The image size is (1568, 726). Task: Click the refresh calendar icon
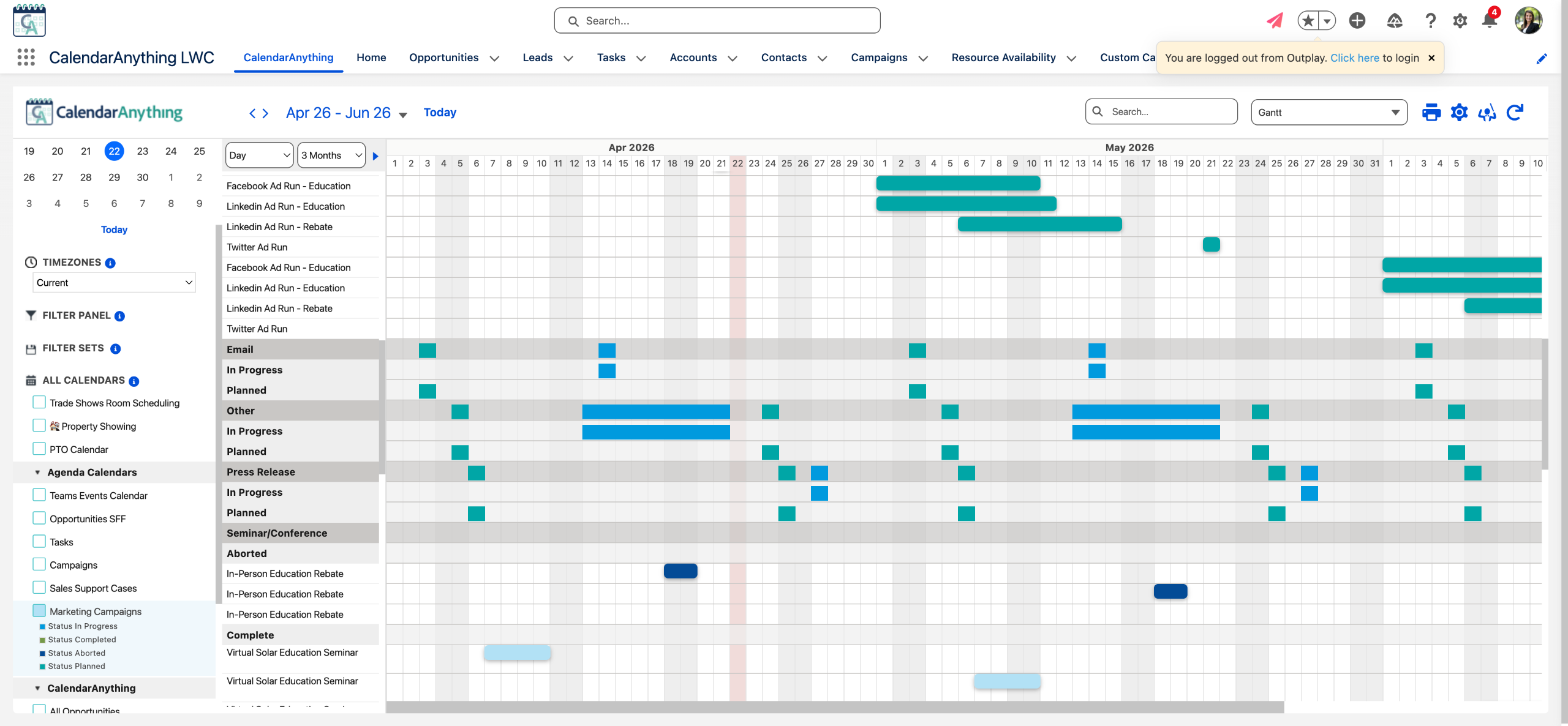coord(1515,113)
